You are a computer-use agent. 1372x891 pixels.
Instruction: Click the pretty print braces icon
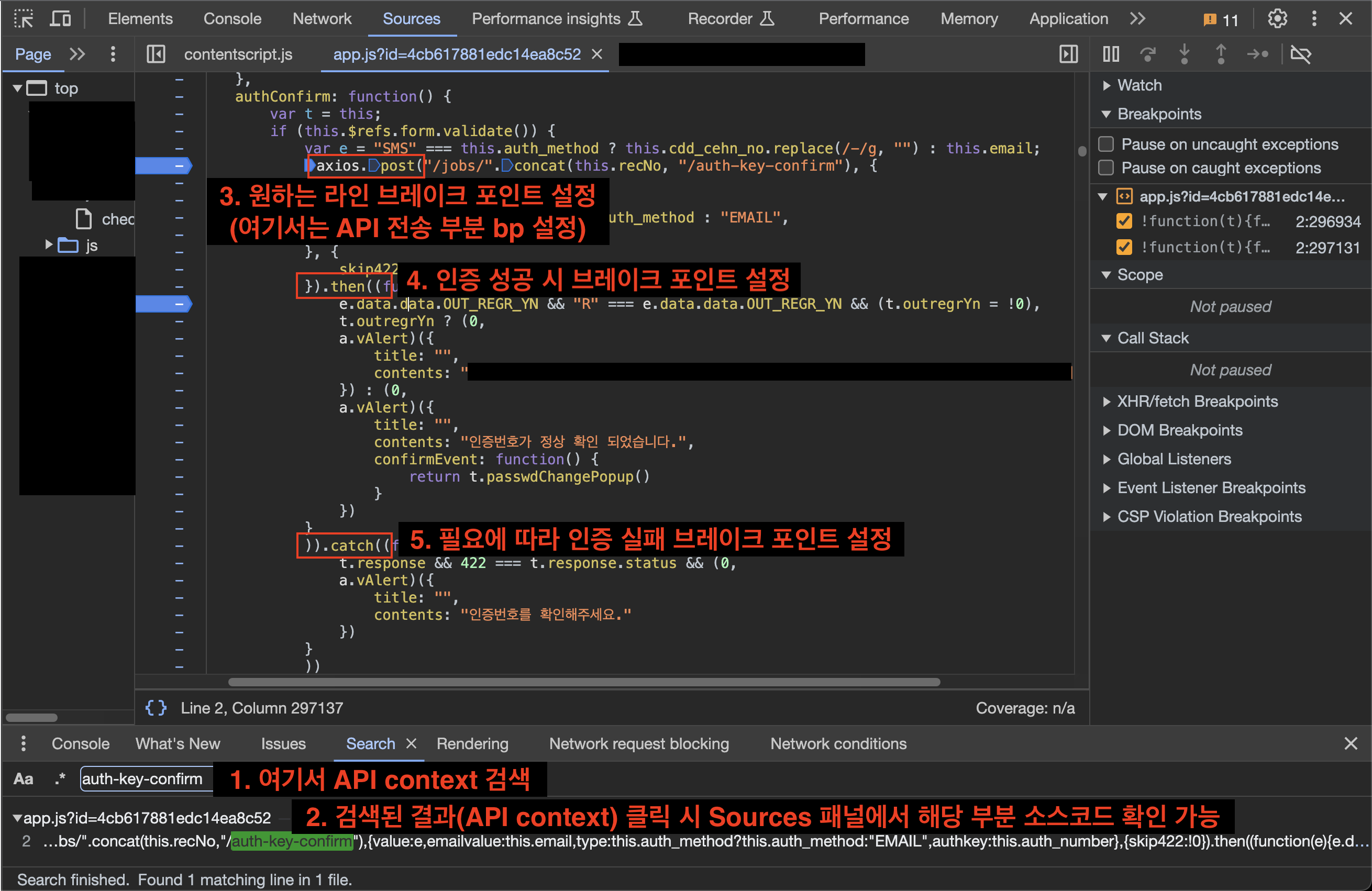[156, 708]
